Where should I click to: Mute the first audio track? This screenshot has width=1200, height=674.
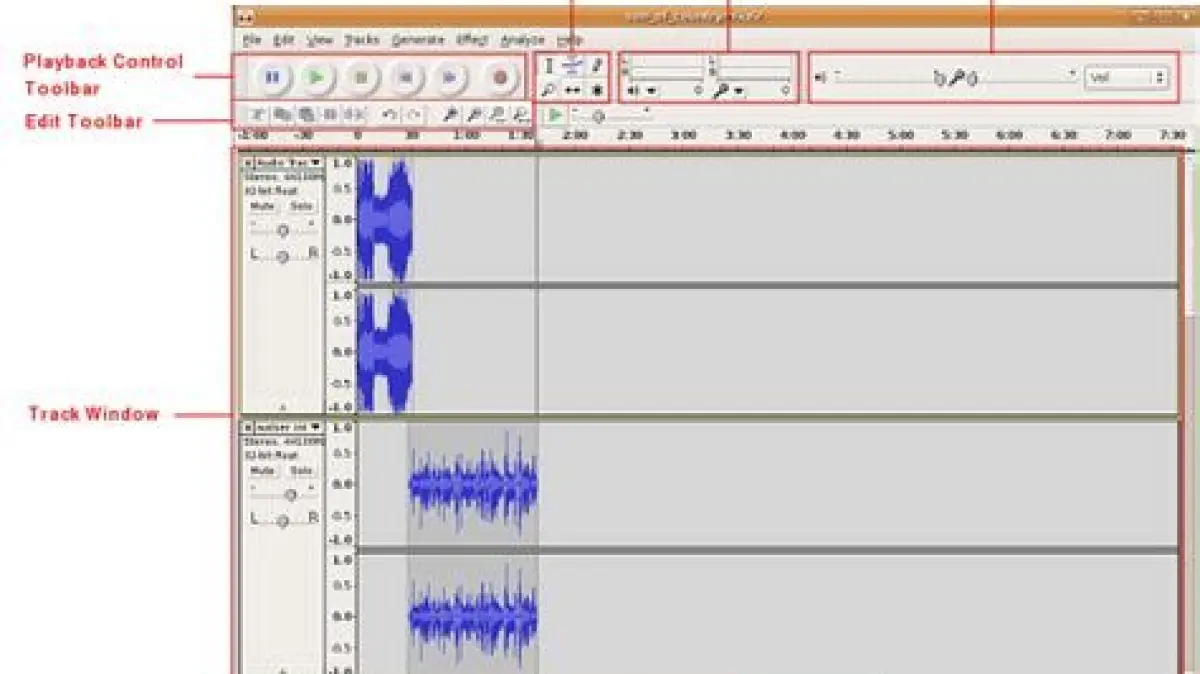pyautogui.click(x=262, y=206)
